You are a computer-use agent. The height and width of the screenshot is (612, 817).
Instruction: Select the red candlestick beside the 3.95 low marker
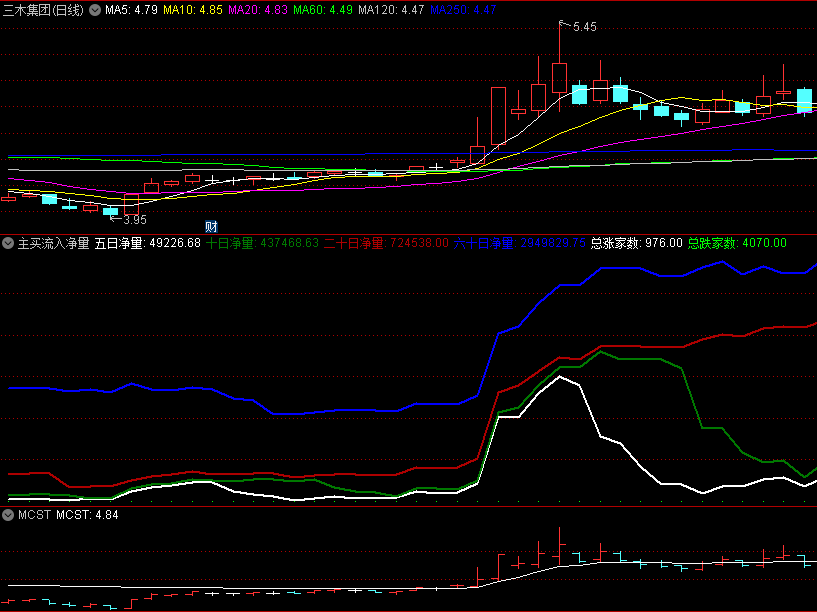coord(131,204)
